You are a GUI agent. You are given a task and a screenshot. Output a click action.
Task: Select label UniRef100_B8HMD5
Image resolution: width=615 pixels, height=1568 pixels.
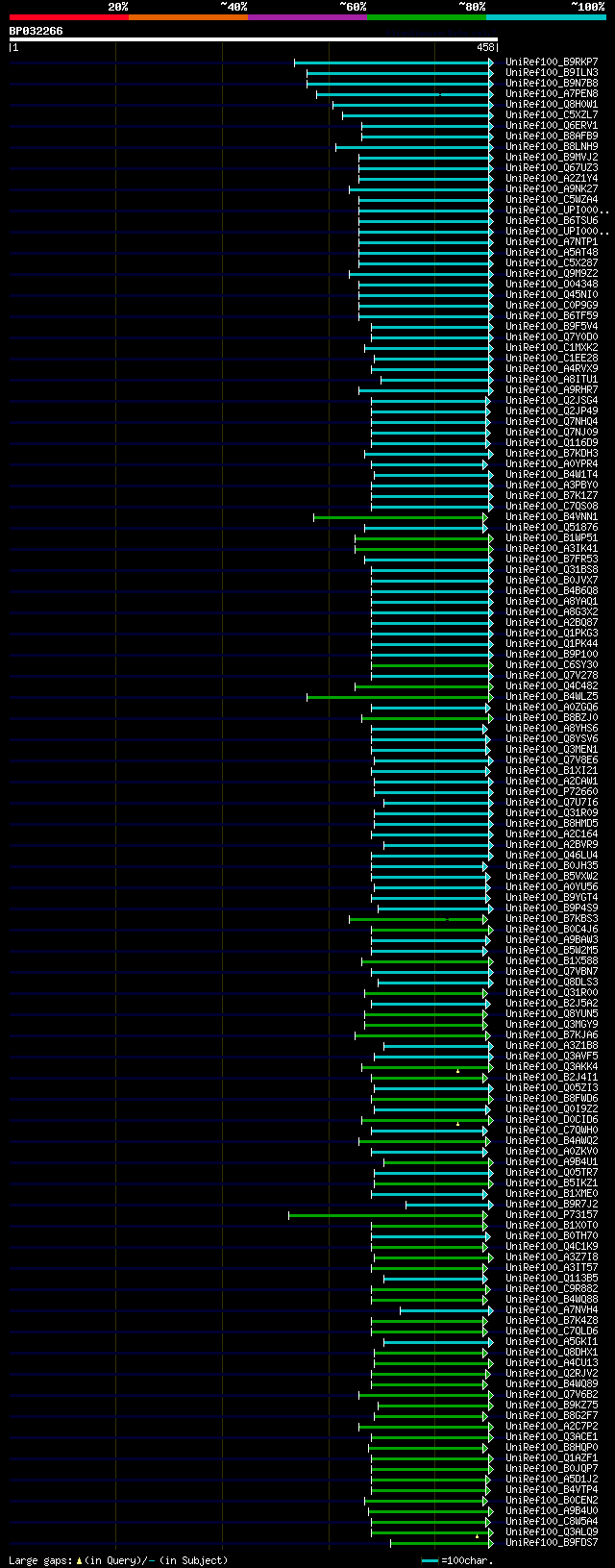point(552,823)
